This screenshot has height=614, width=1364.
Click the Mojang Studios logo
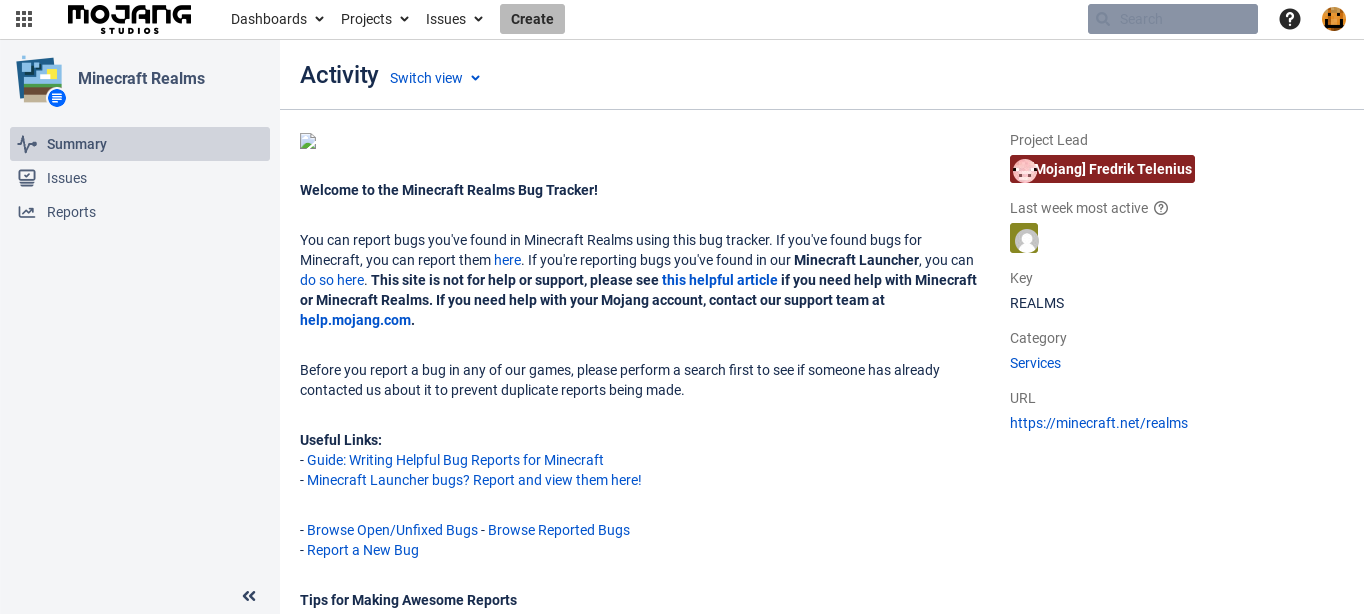click(x=129, y=19)
